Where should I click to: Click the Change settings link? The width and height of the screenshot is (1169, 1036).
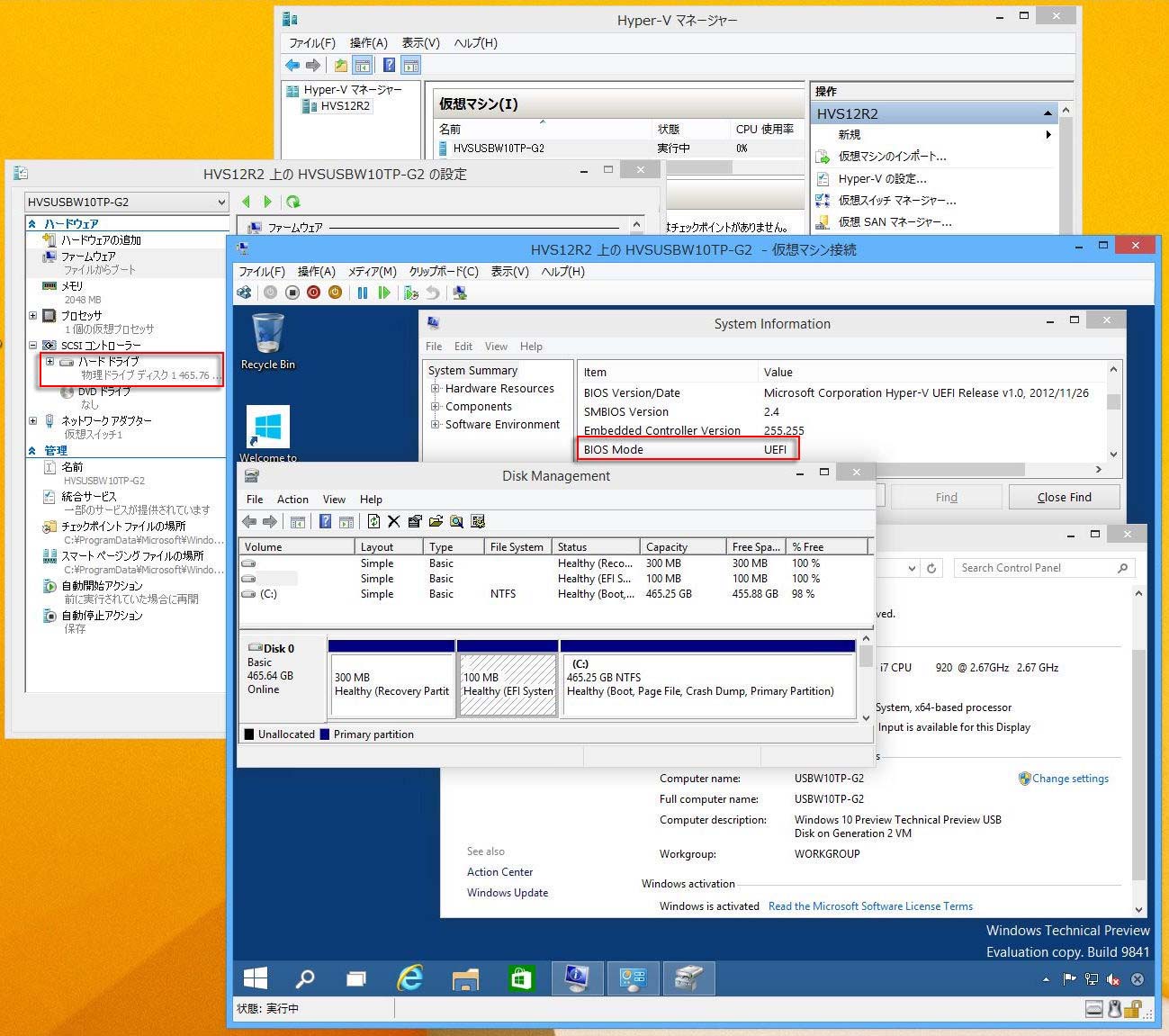click(1070, 779)
